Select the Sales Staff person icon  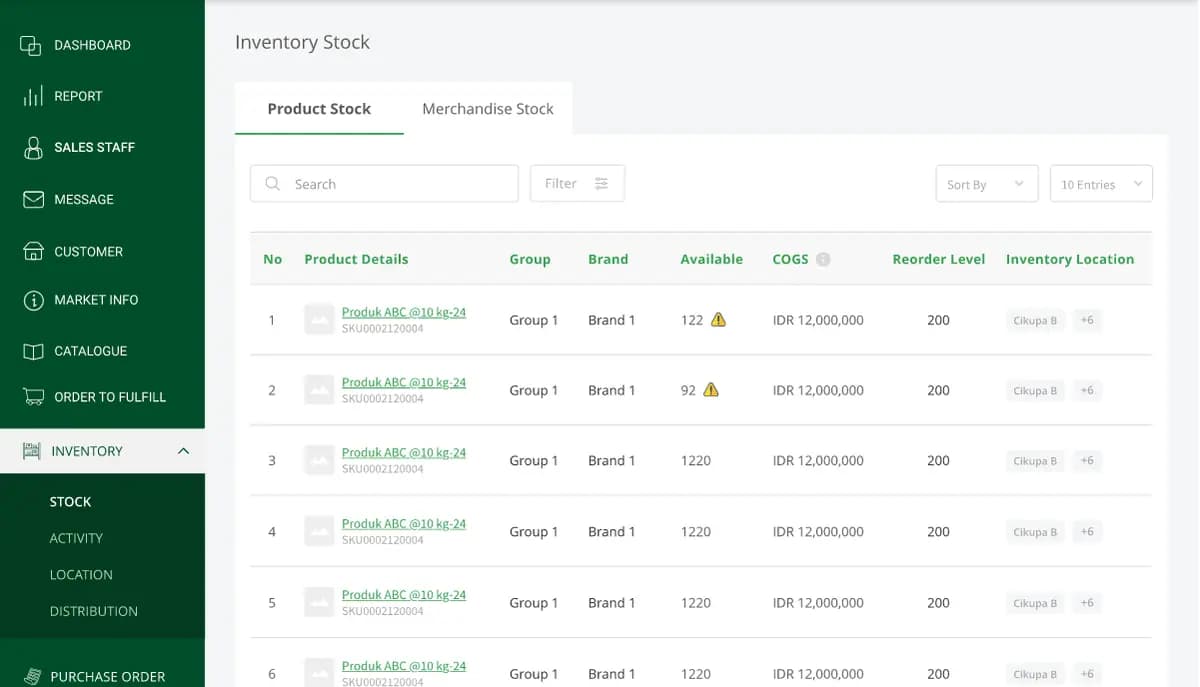pyautogui.click(x=33, y=147)
